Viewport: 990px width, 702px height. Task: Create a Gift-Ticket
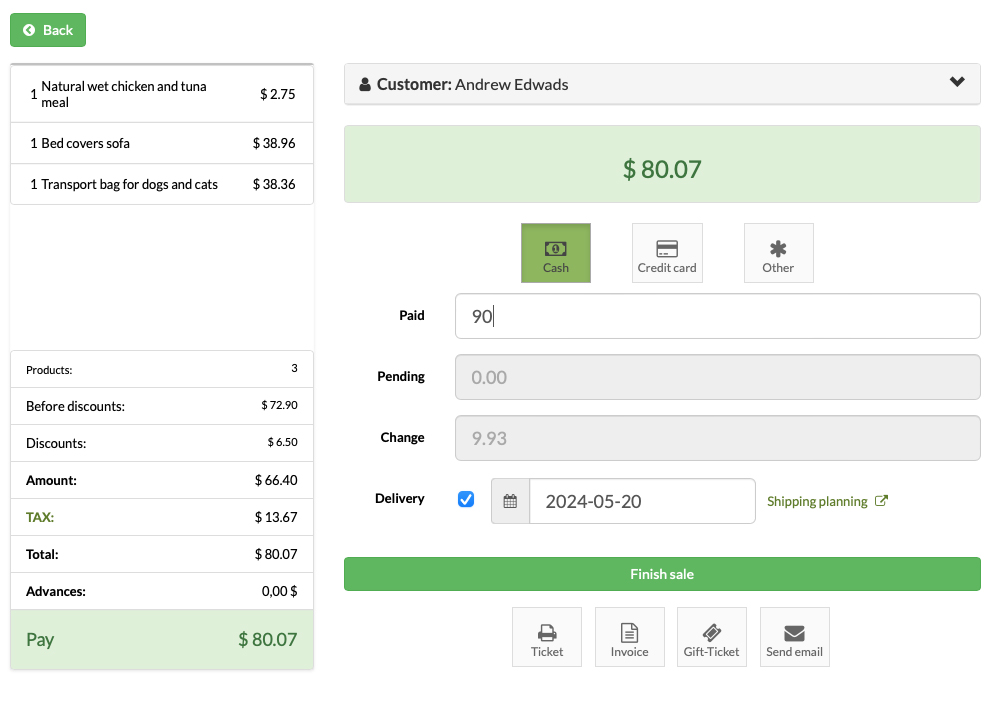[x=712, y=637]
